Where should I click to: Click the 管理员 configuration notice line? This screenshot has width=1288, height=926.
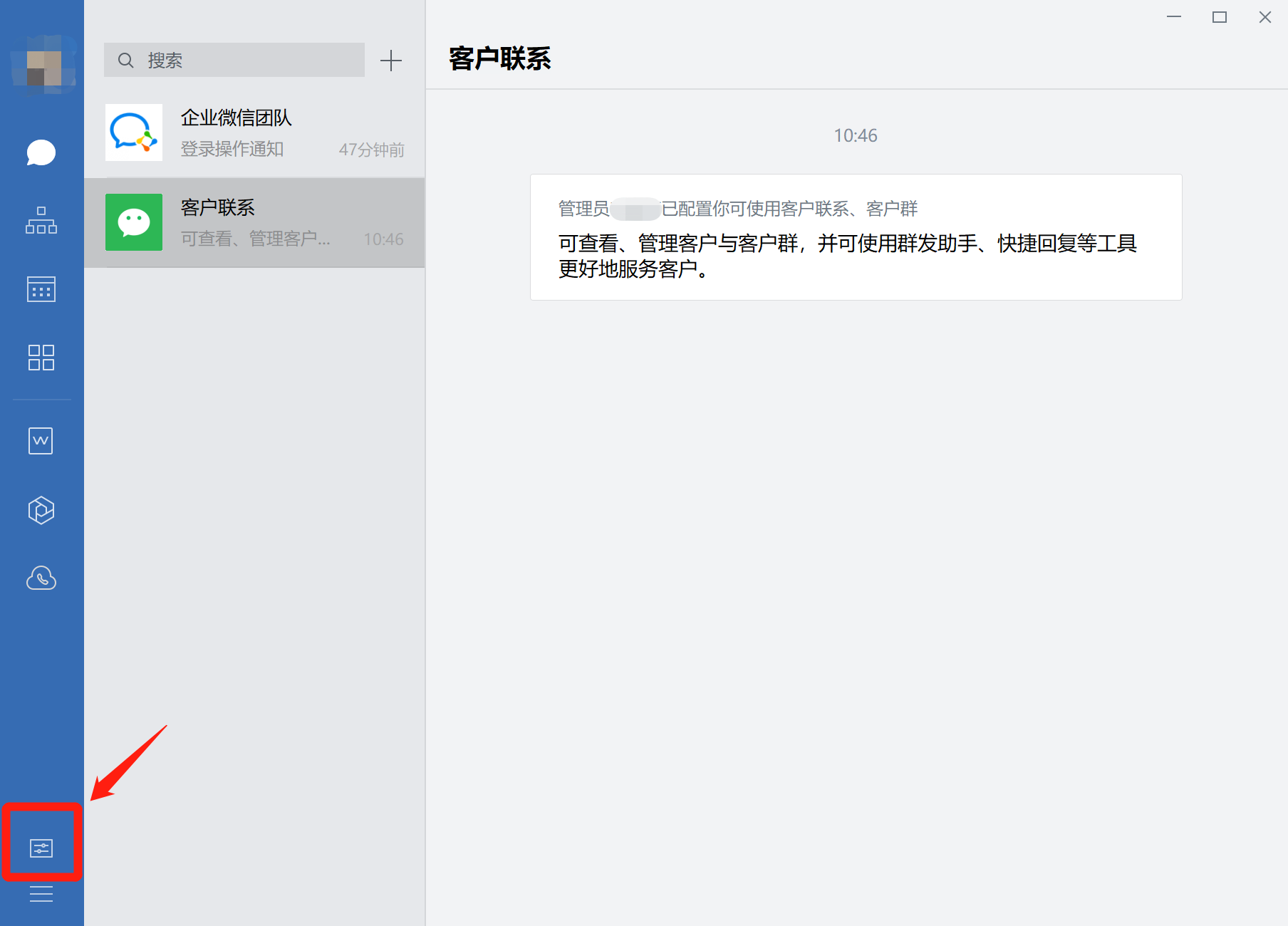(x=738, y=209)
